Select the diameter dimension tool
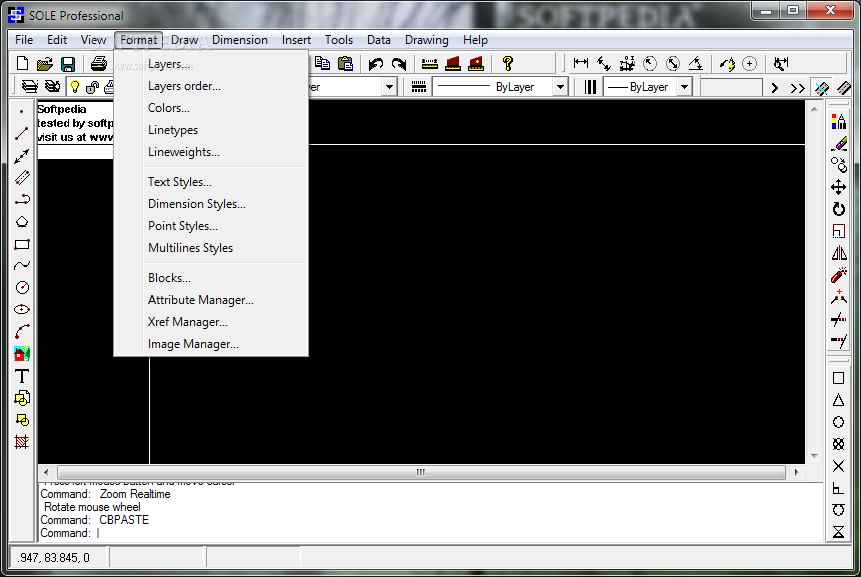This screenshot has width=861, height=577. point(673,64)
